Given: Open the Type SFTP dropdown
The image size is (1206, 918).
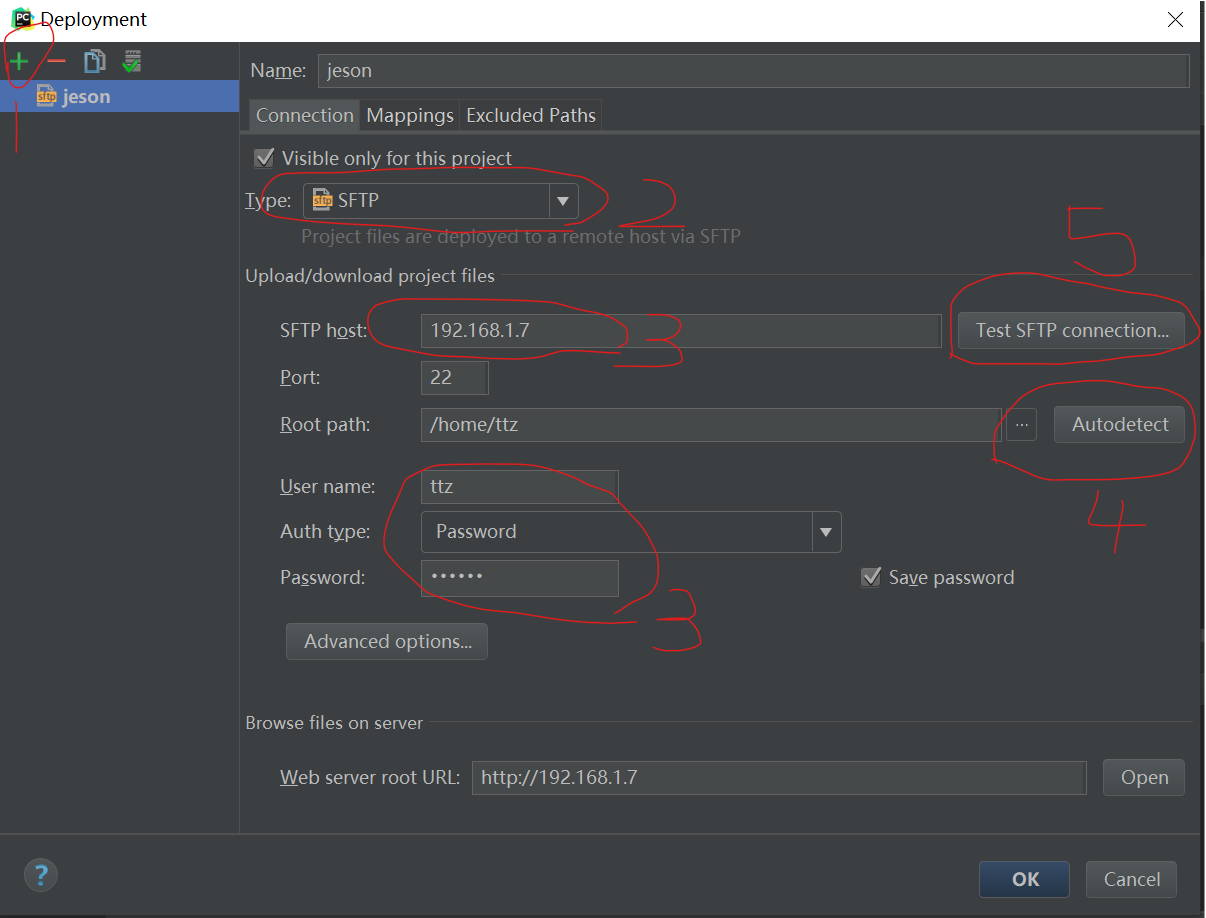Looking at the screenshot, I should (x=440, y=201).
